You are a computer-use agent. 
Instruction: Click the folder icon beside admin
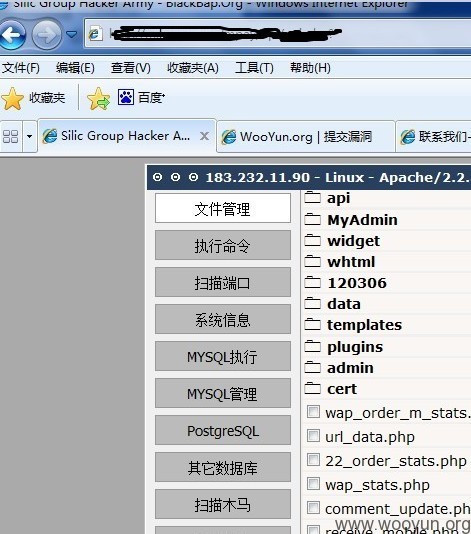(x=312, y=367)
